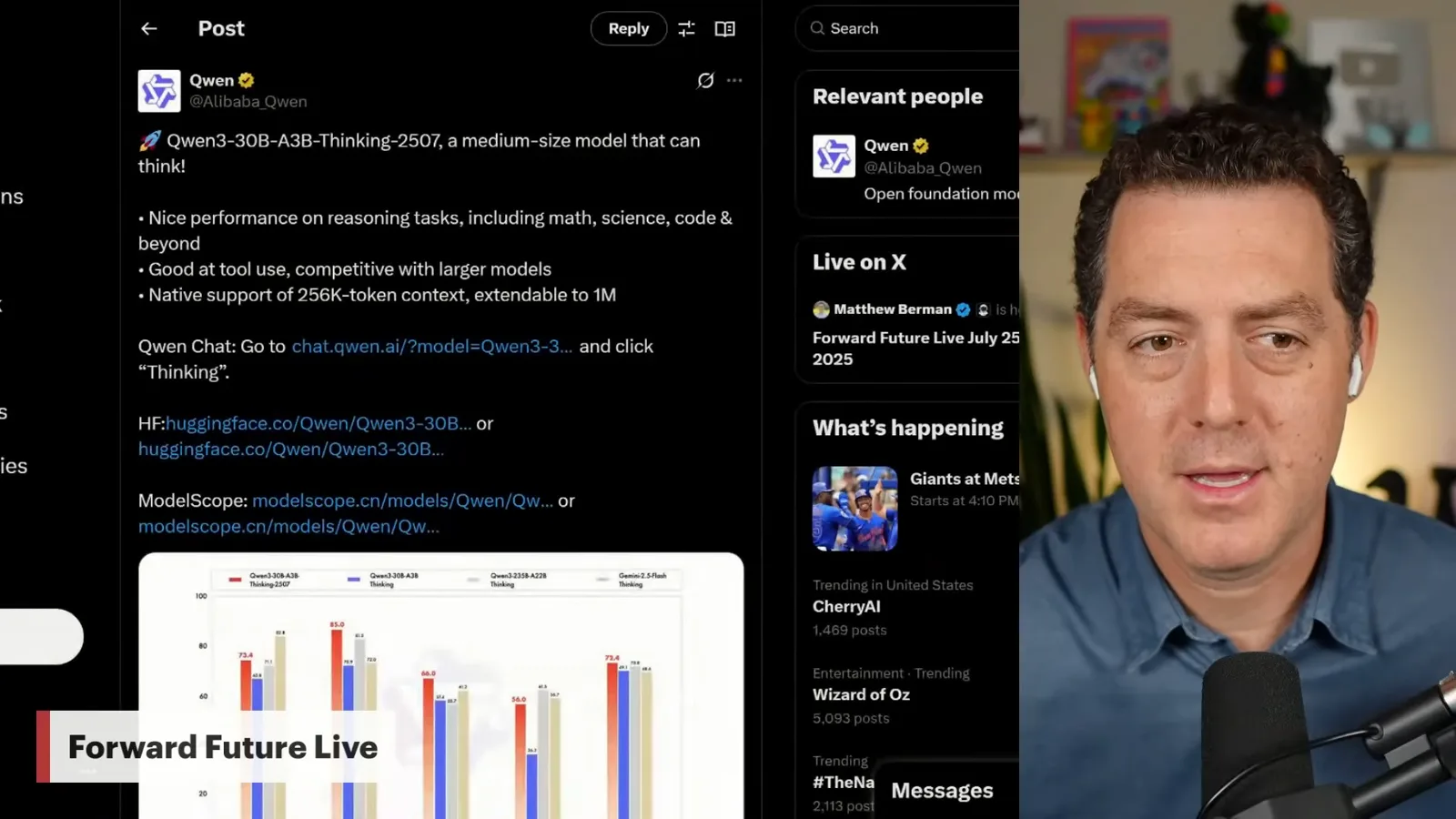Viewport: 1456px width, 819px height.
Task: Click the verified badge next to Qwen post name
Action: tap(247, 80)
